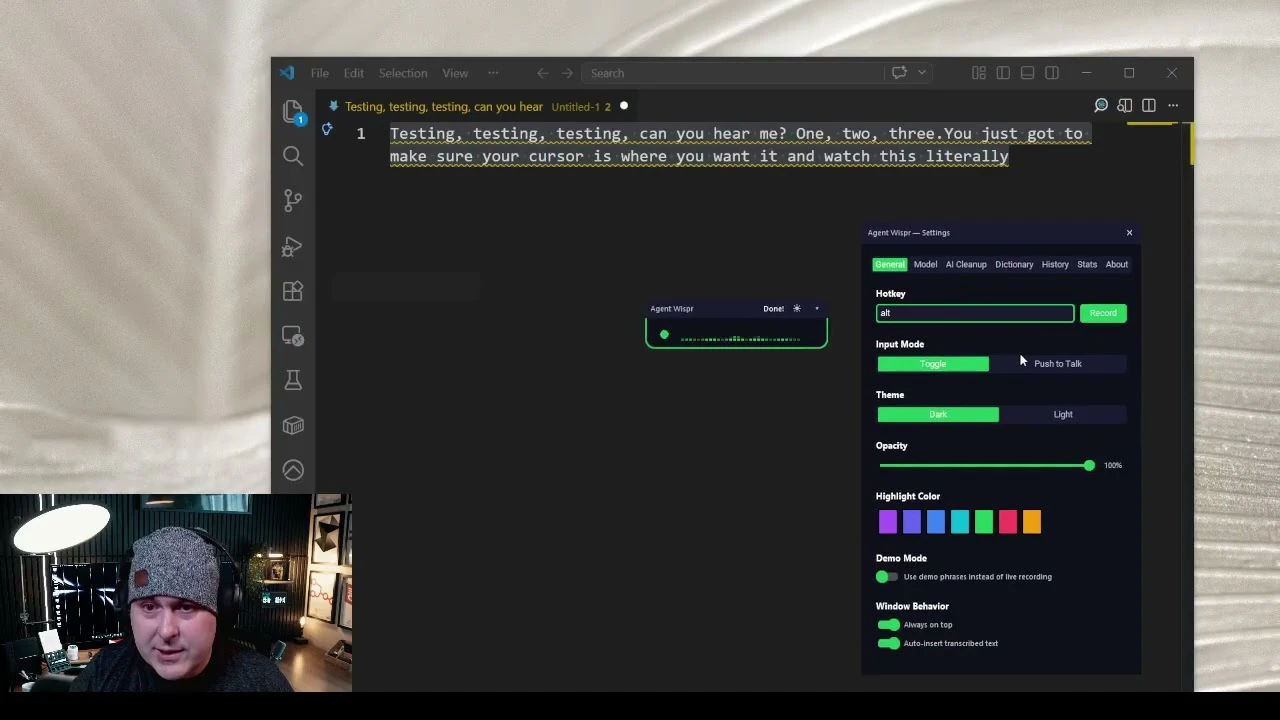The height and width of the screenshot is (720, 1280).
Task: Open the Edit menu
Action: coord(354,73)
